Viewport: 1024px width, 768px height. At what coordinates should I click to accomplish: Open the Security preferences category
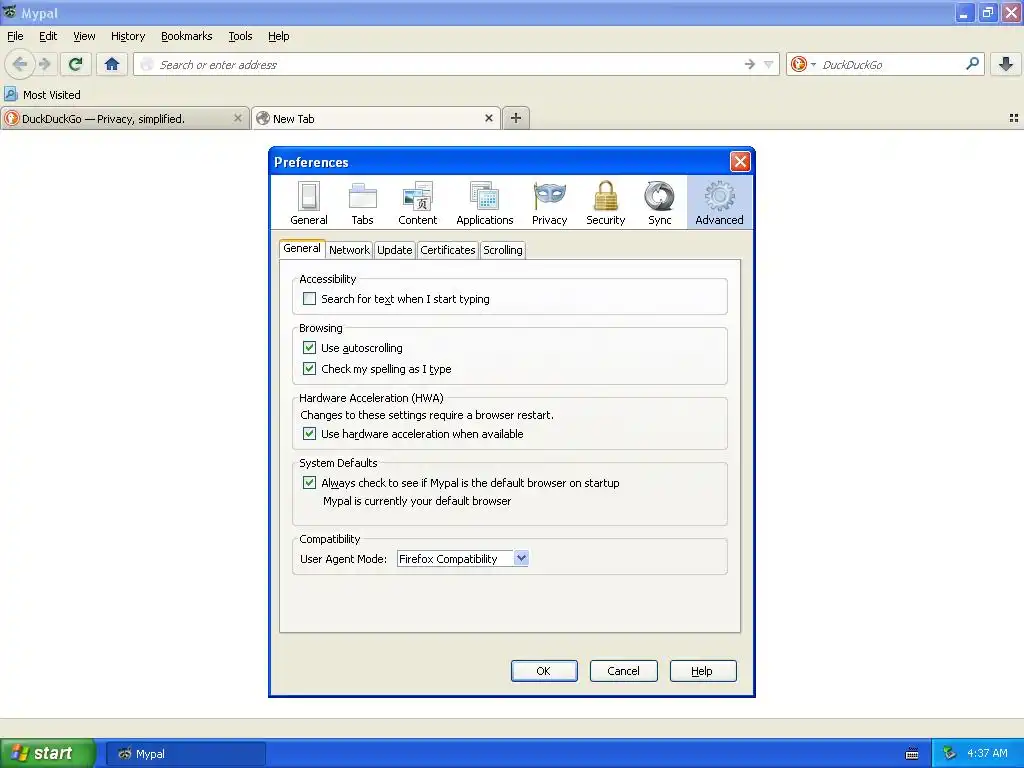pyautogui.click(x=605, y=203)
